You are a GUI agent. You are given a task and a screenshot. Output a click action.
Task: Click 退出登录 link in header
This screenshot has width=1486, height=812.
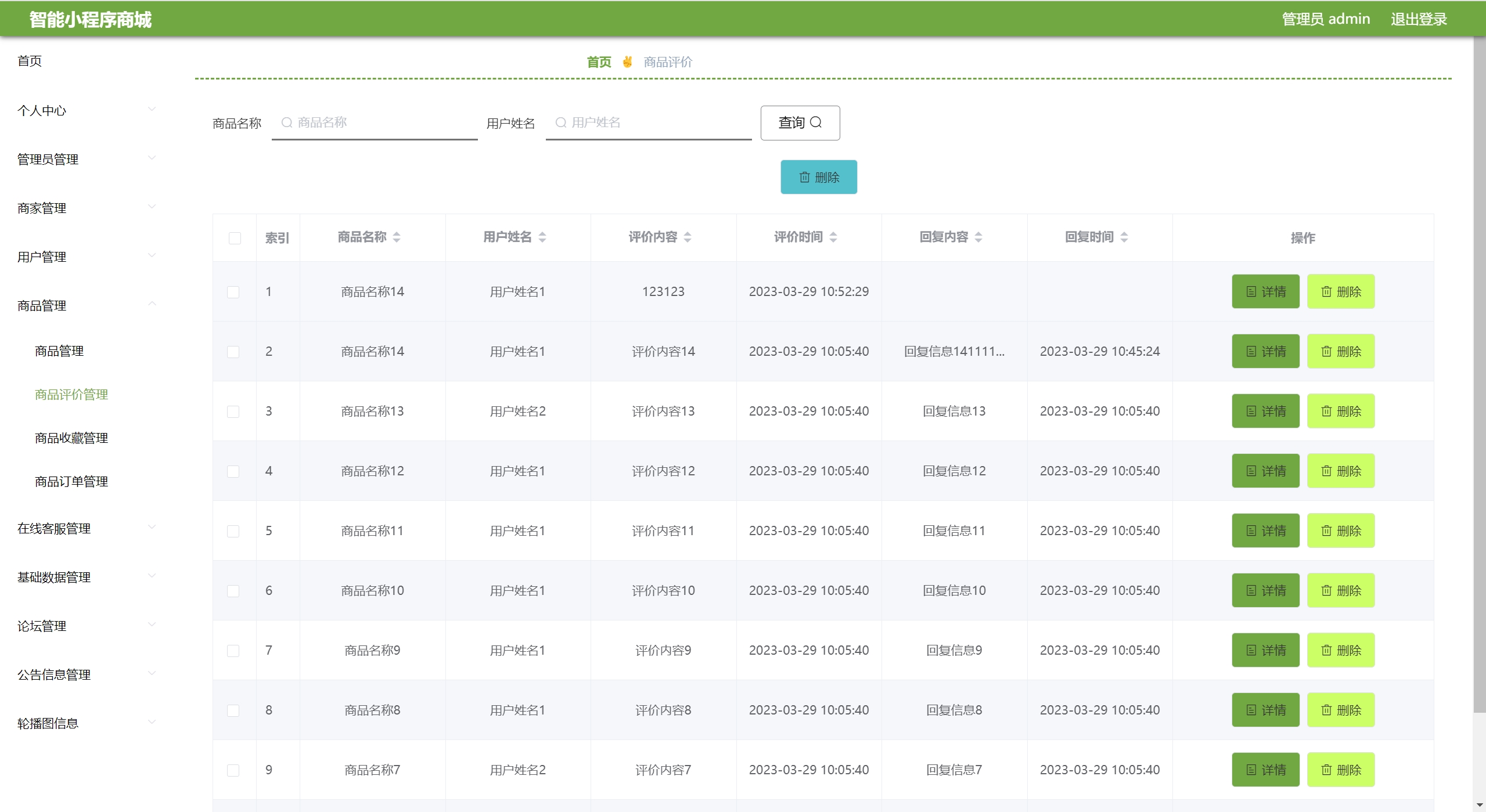(1418, 19)
